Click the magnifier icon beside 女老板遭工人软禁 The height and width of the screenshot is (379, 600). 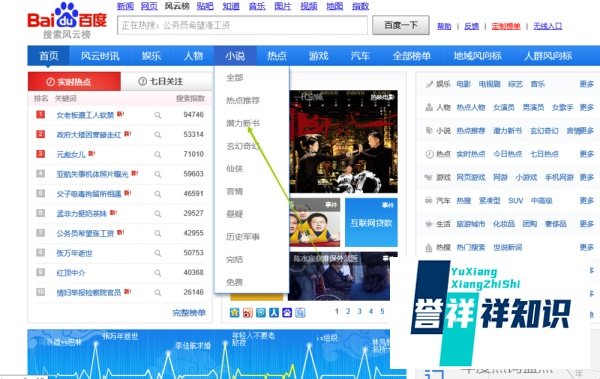tap(158, 115)
